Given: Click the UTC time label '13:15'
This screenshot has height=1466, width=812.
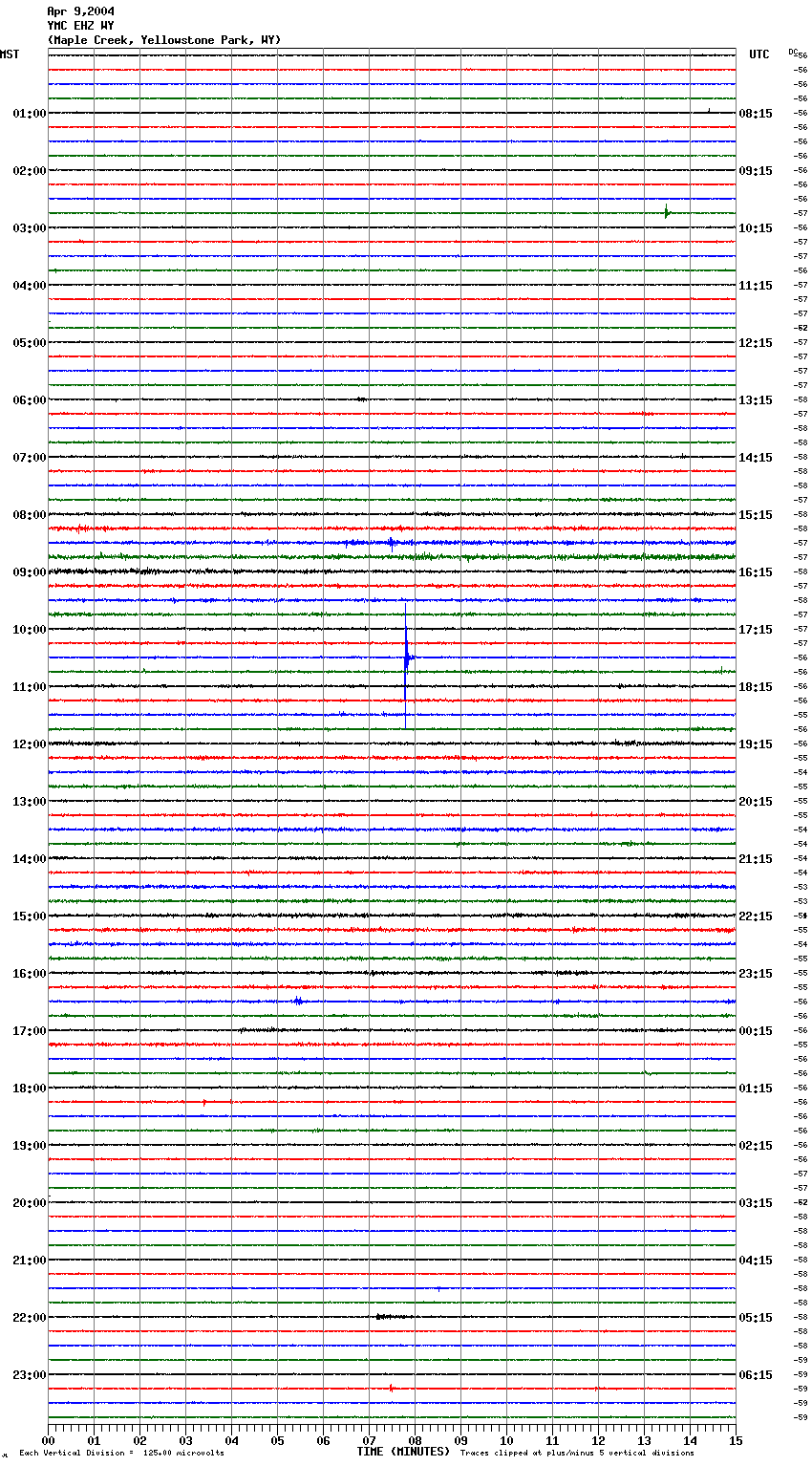Looking at the screenshot, I should point(756,400).
